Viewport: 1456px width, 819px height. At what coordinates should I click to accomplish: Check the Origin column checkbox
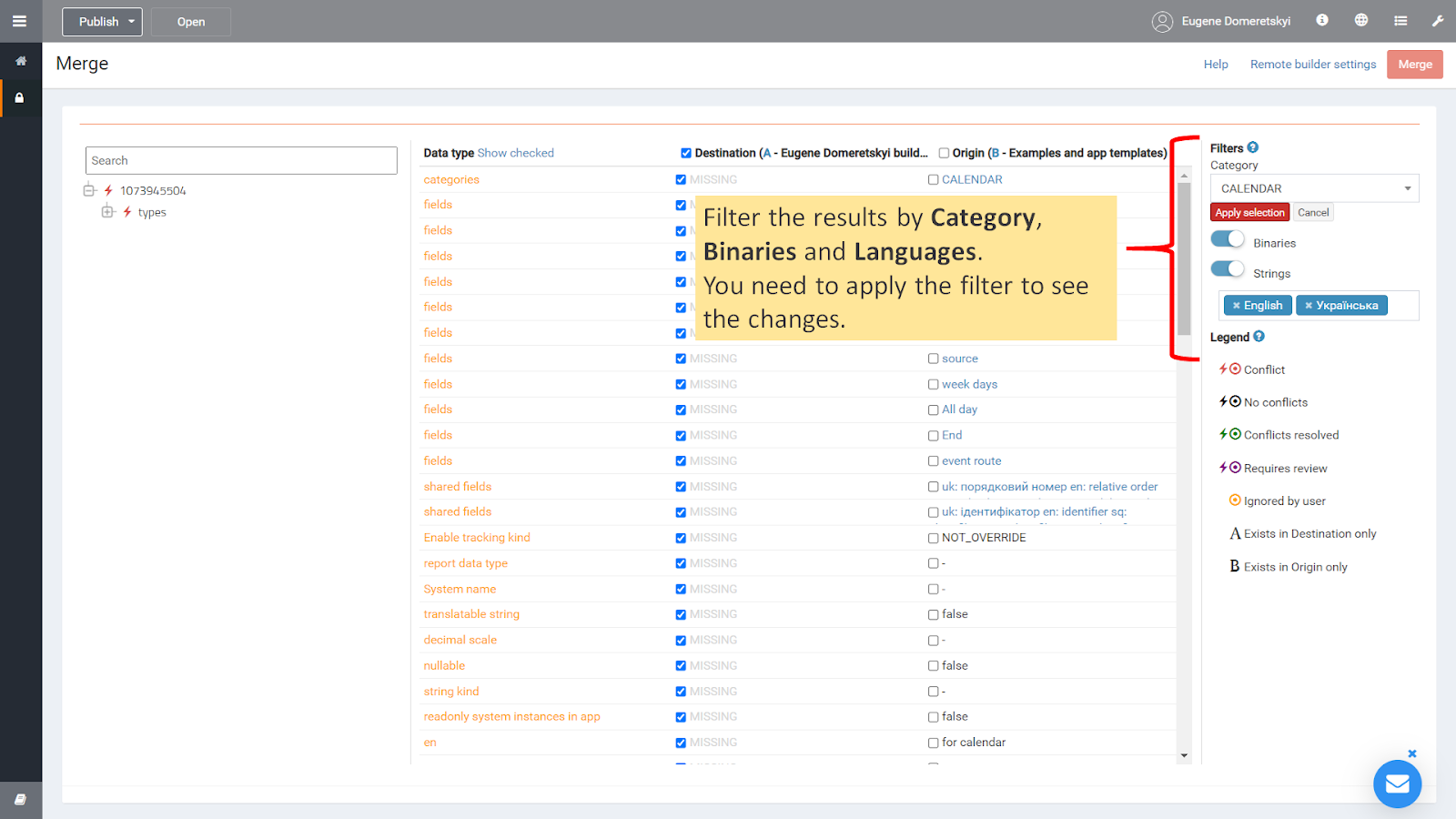[944, 153]
